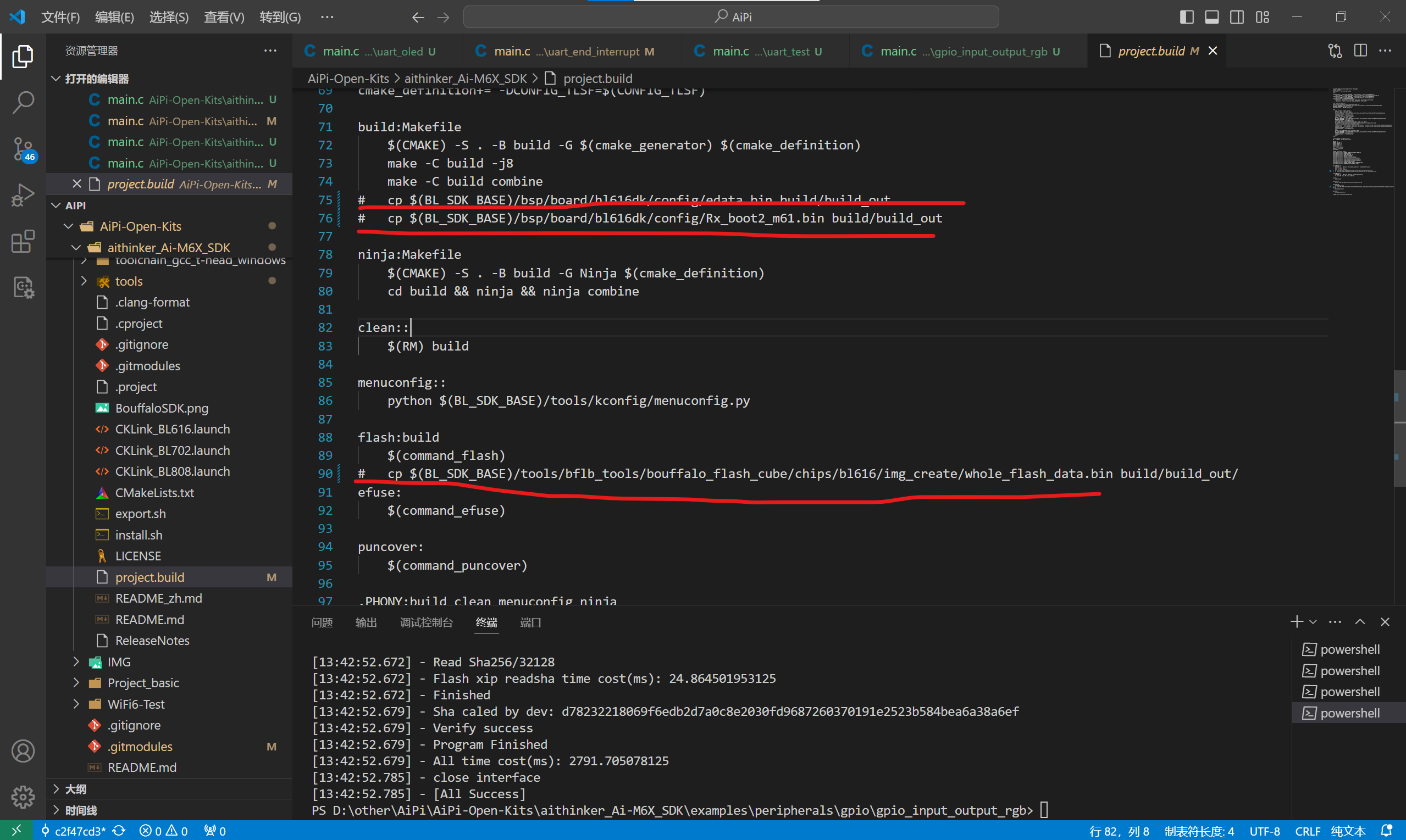Open the 查看(V) menu
The image size is (1406, 840).
pyautogui.click(x=224, y=18)
